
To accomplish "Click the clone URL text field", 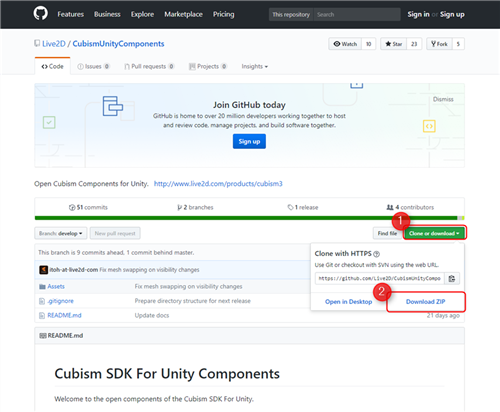I will [x=379, y=278].
